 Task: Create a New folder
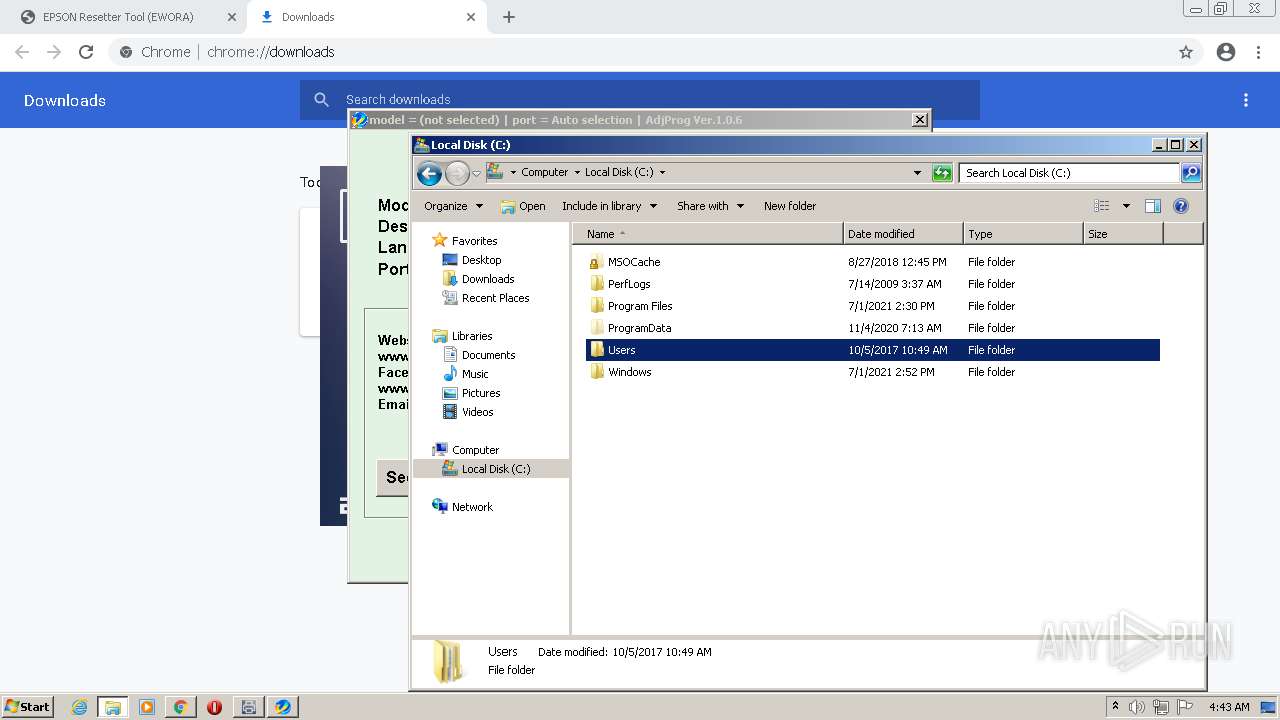click(790, 206)
